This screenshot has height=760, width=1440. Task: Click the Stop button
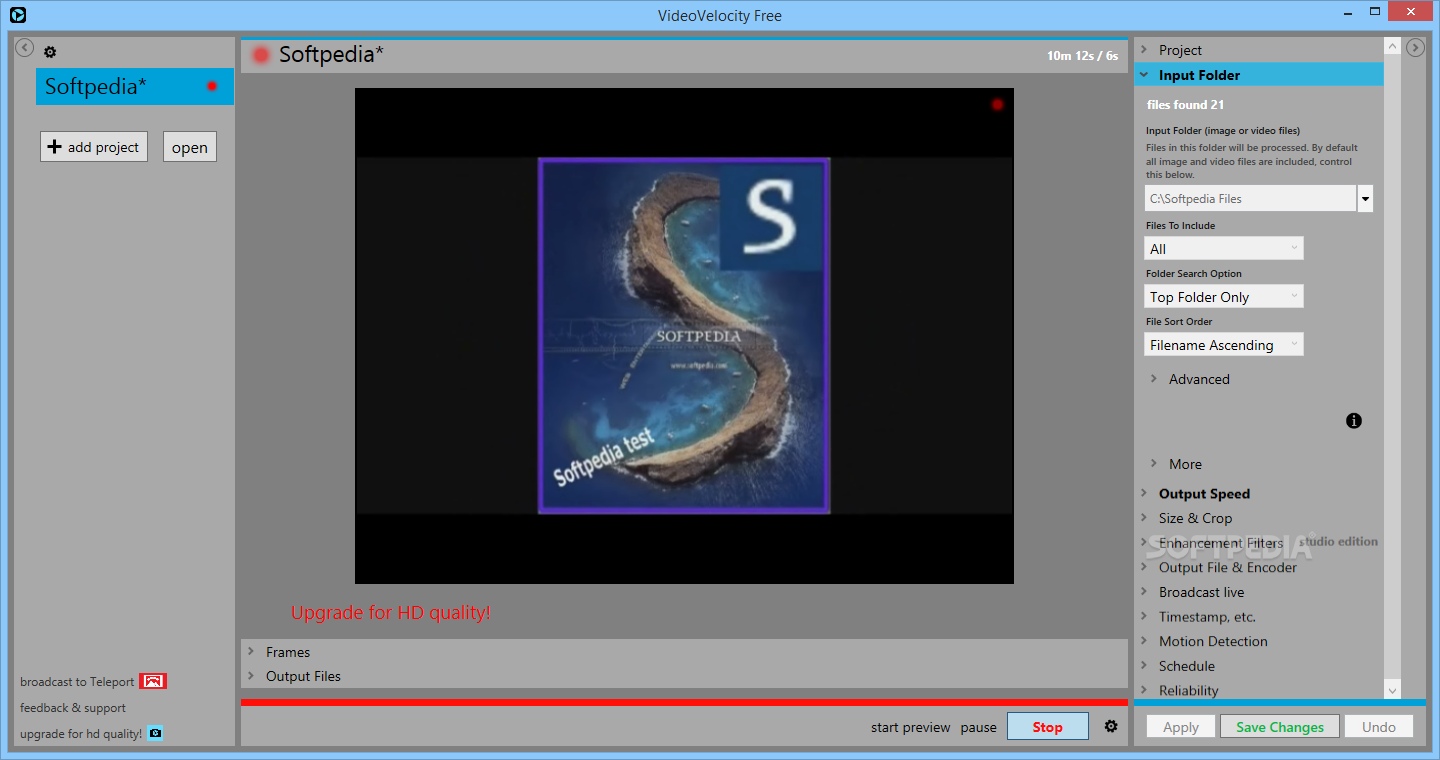coord(1048,727)
